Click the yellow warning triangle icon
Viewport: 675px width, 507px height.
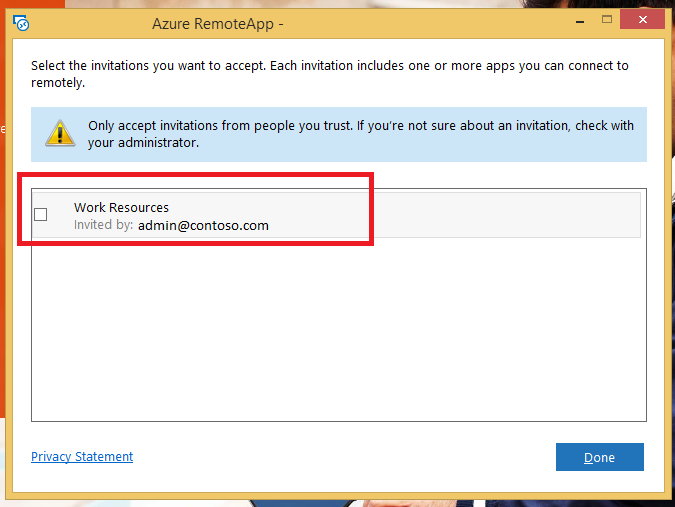click(60, 133)
